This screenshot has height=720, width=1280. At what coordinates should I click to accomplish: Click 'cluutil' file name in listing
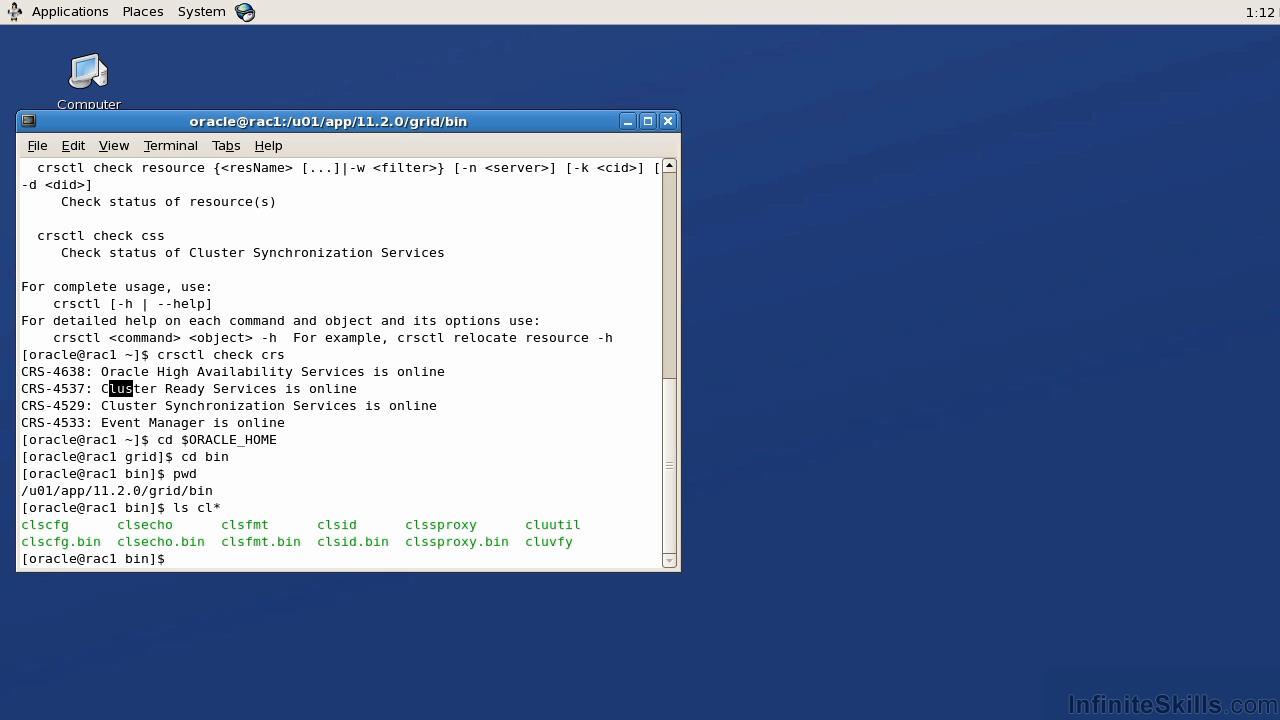click(553, 525)
